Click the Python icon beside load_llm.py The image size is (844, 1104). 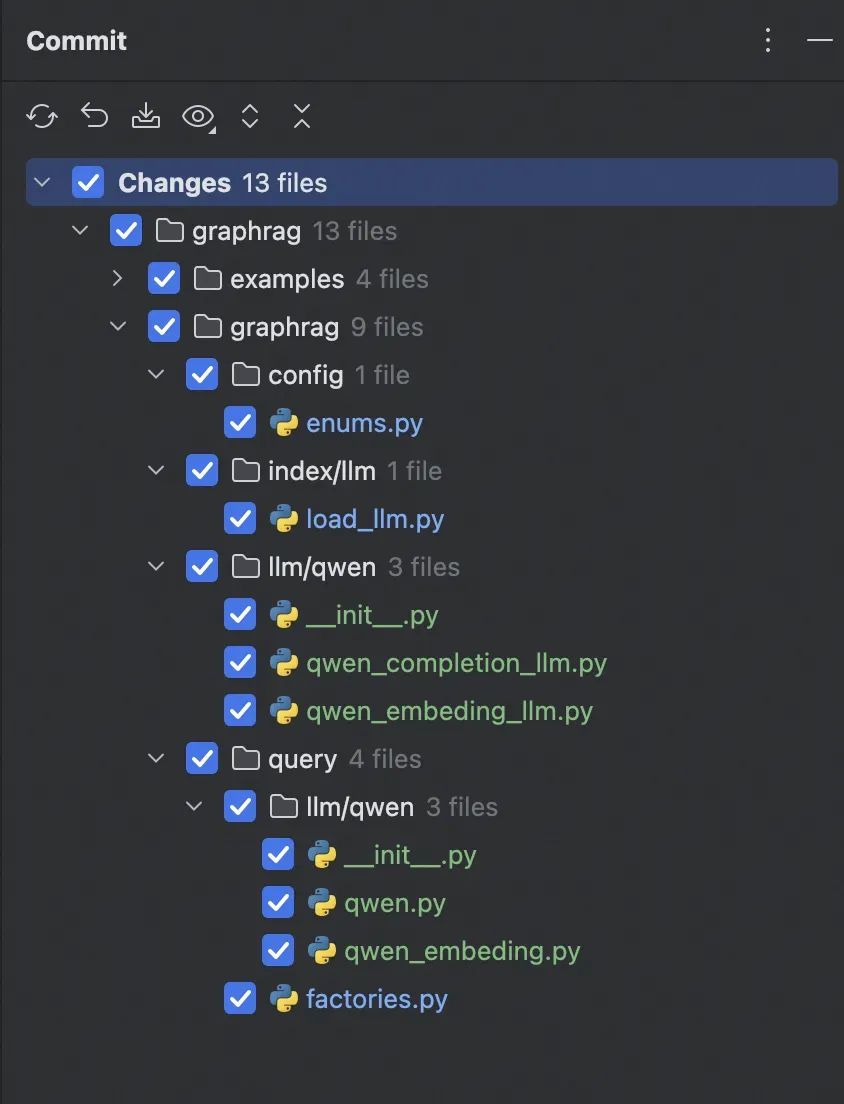282,518
